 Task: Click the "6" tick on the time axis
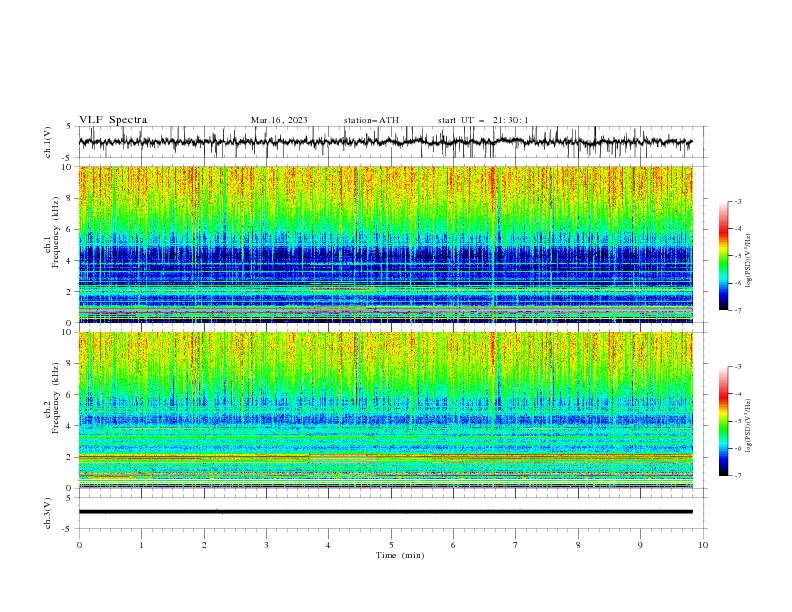pyautogui.click(x=453, y=545)
